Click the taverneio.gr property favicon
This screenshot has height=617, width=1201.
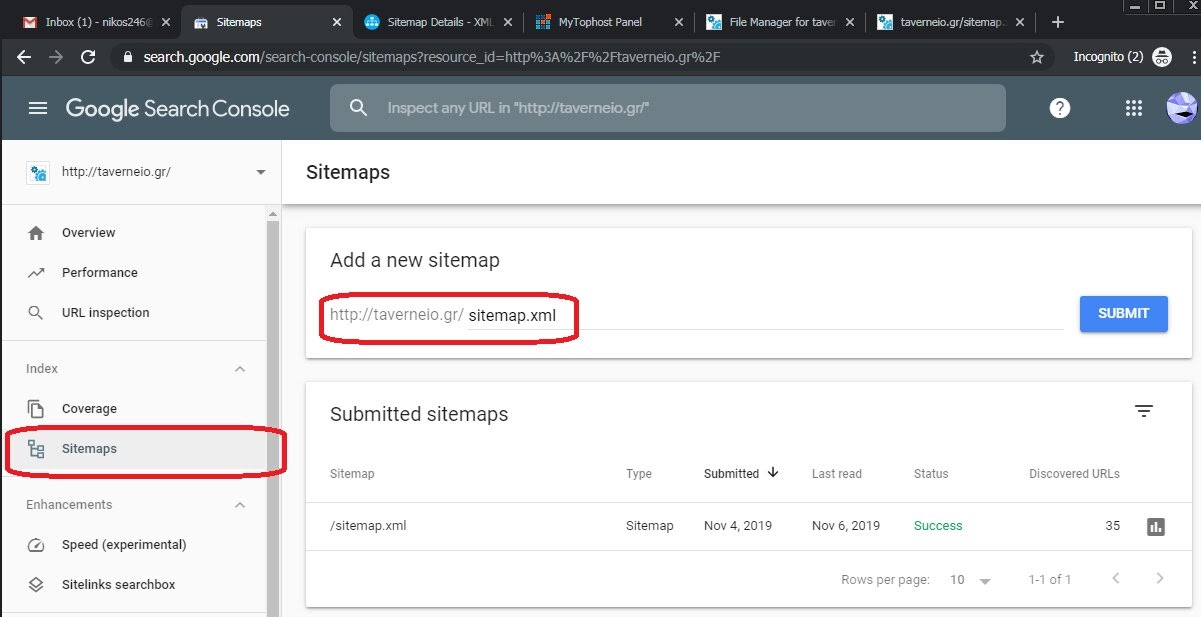point(39,172)
